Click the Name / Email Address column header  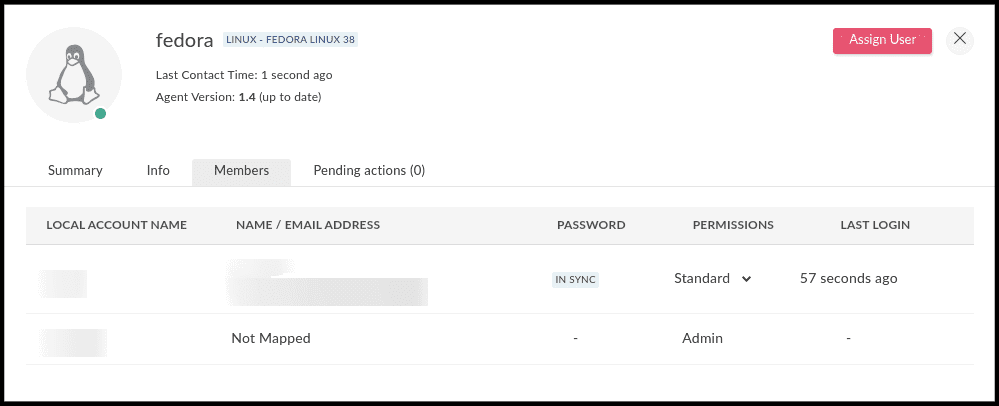[308, 225]
